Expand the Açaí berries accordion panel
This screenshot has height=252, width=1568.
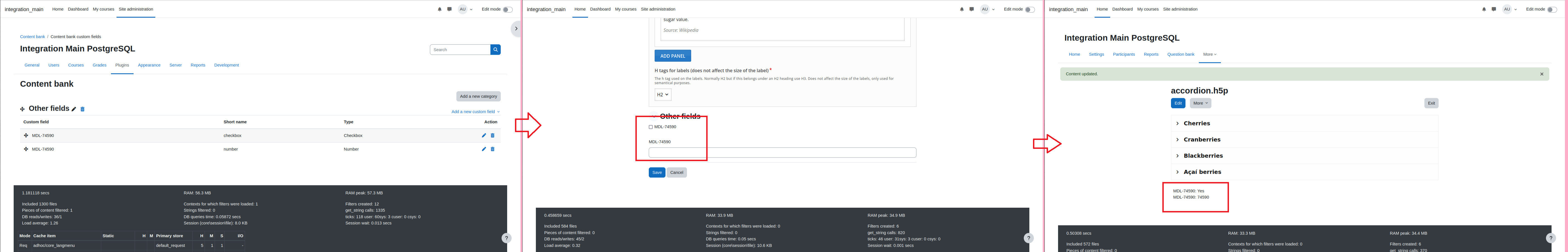point(1305,172)
